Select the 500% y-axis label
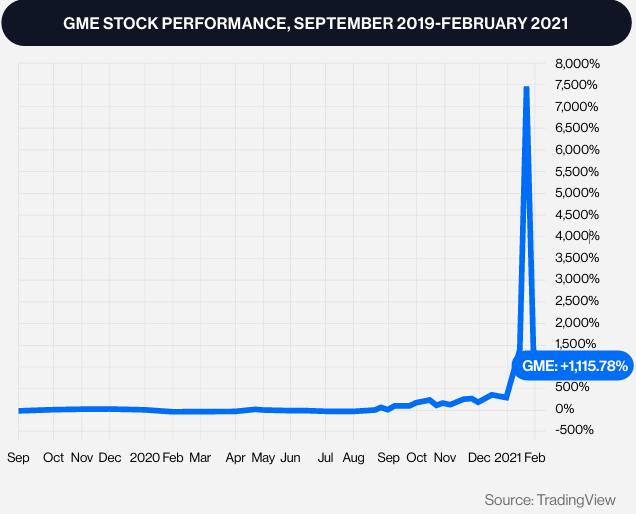 (x=572, y=387)
